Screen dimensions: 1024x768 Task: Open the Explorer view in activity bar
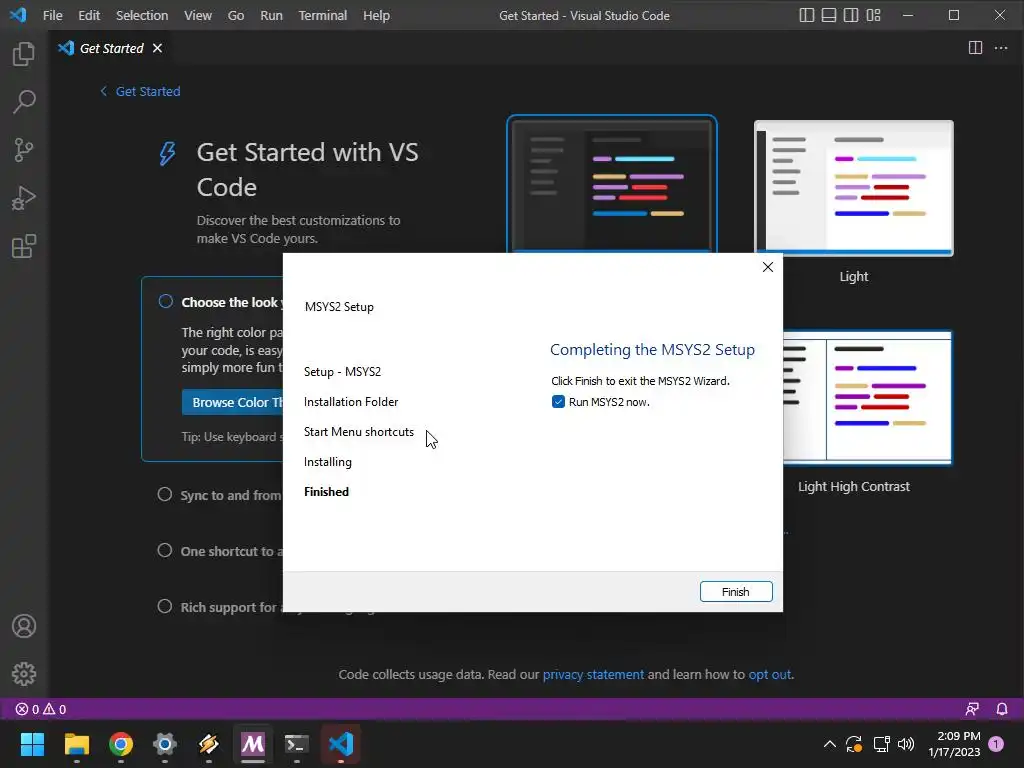(x=24, y=54)
